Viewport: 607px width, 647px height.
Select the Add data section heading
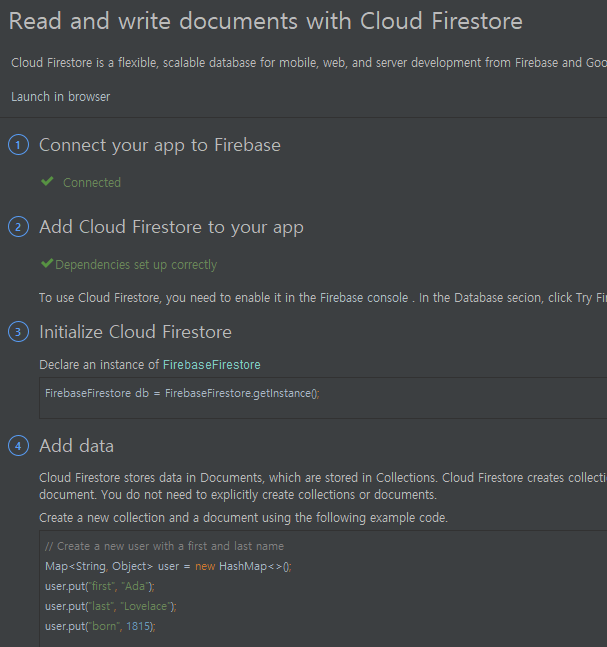(76, 446)
